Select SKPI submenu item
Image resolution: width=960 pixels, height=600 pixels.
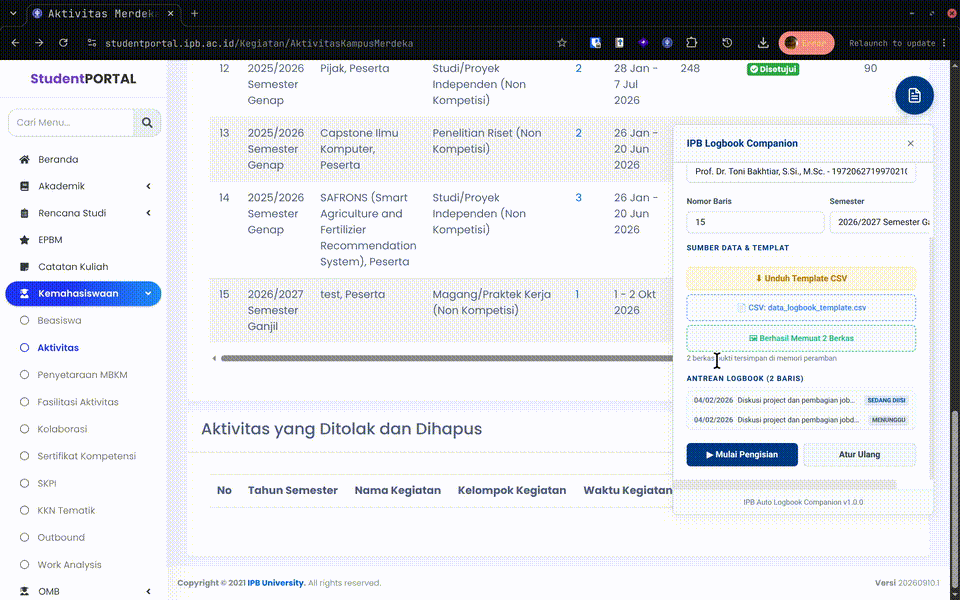pyautogui.click(x=47, y=484)
